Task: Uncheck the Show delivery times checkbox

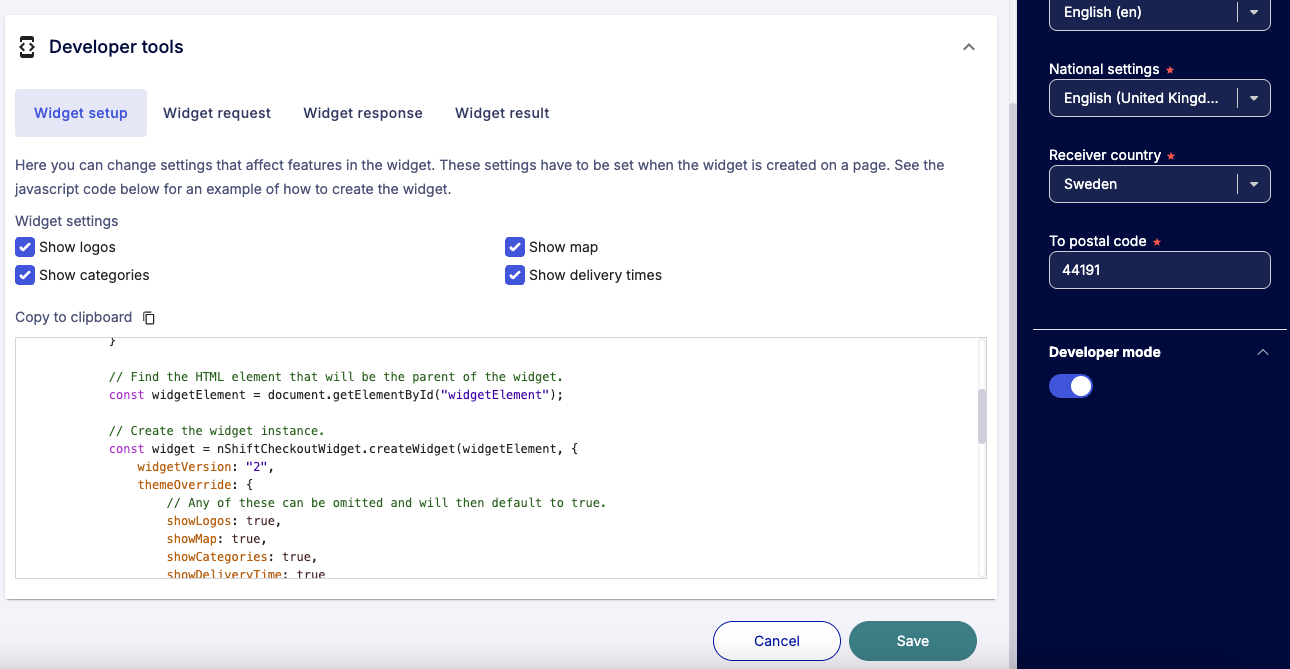Action: tap(515, 275)
